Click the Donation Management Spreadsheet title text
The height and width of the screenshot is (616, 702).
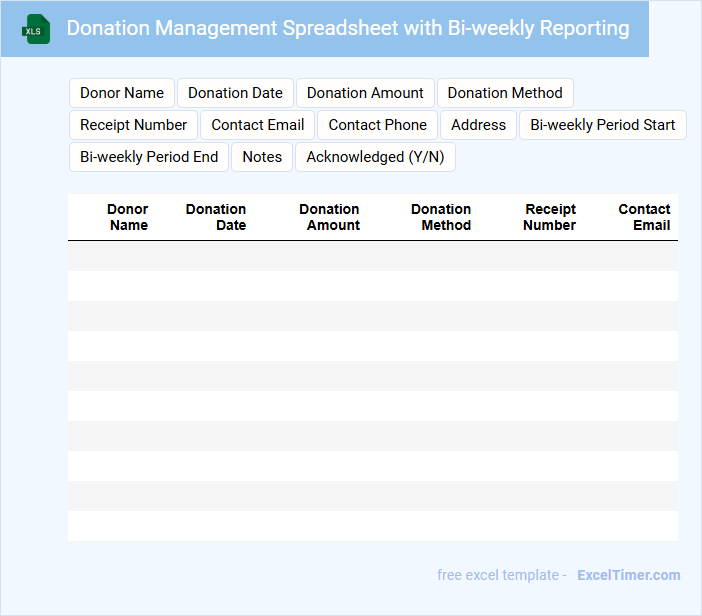[348, 28]
